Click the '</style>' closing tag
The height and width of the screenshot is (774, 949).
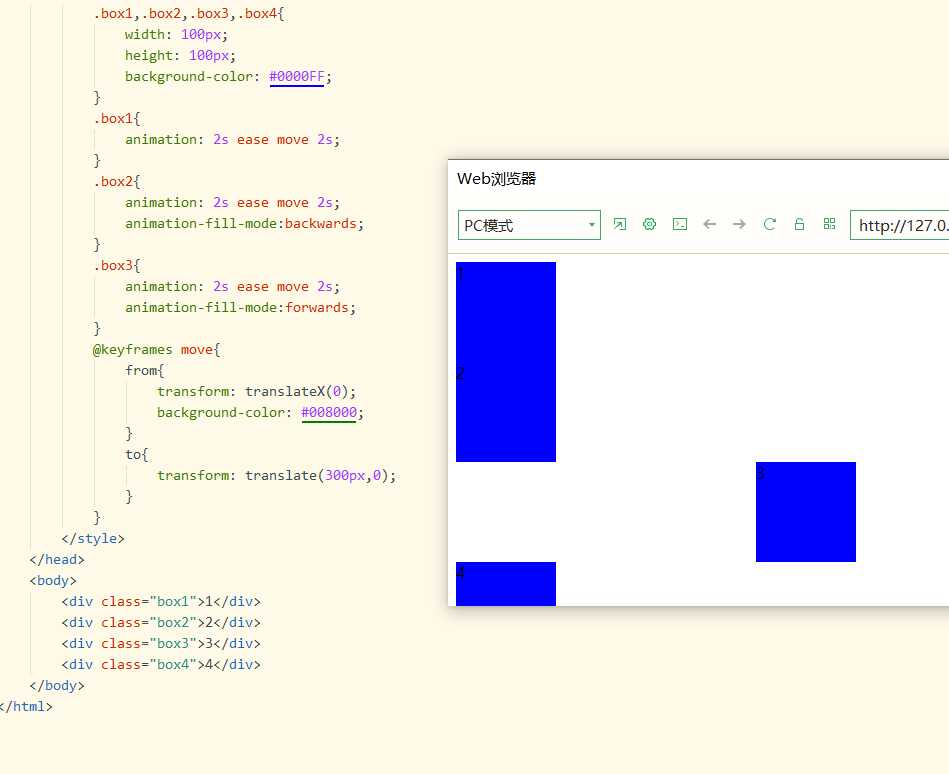(x=93, y=539)
